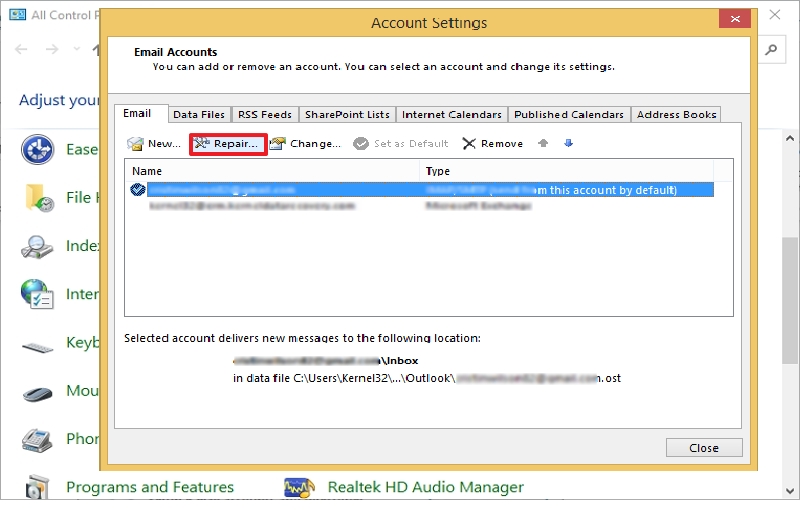
Task: Select the SharePoint Lists tab
Action: pyautogui.click(x=347, y=115)
